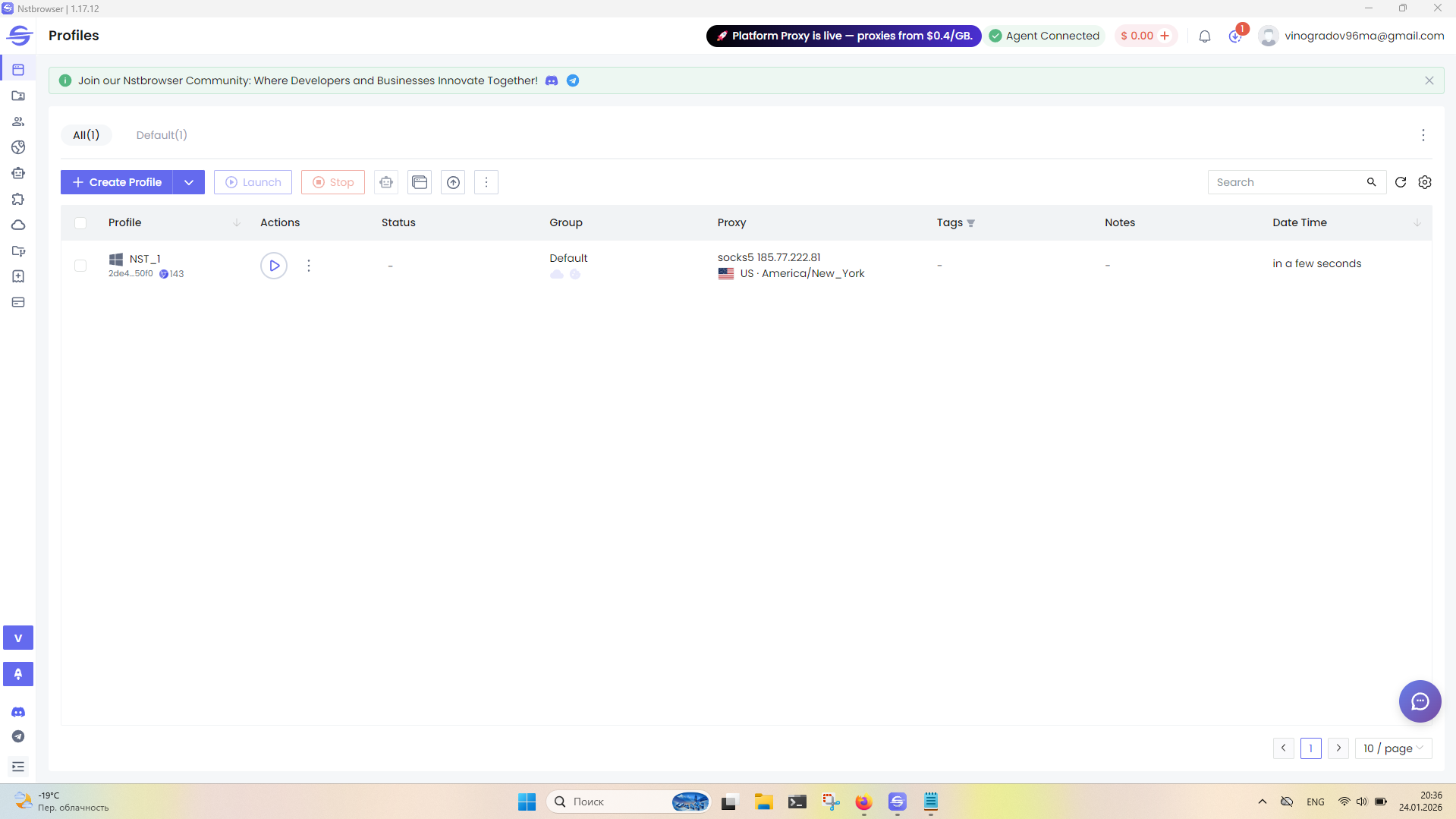Click the search magnifier icon

click(x=1371, y=182)
